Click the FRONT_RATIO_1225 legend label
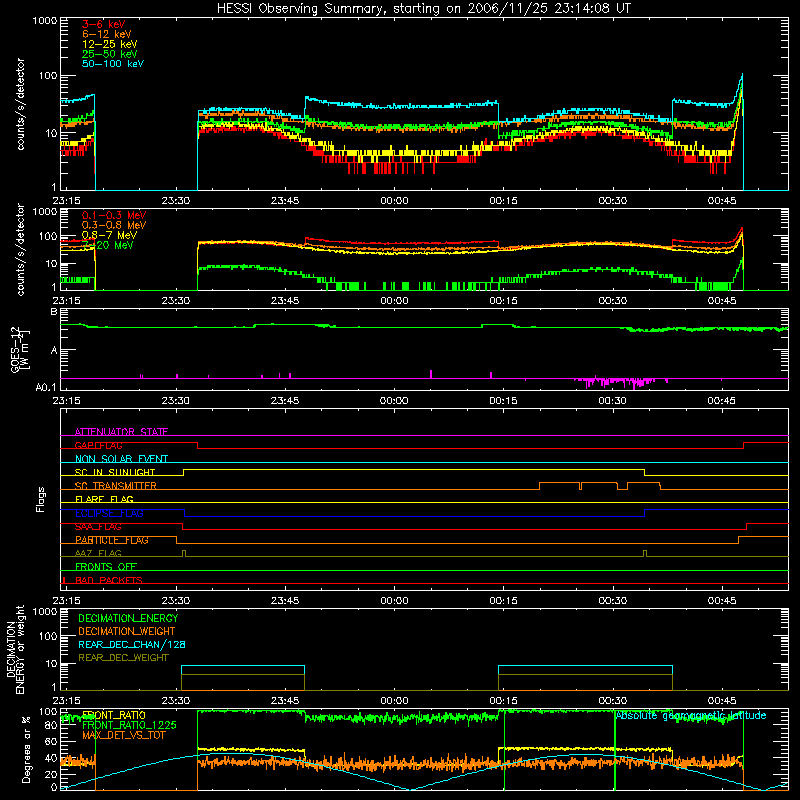Viewport: 800px width, 800px height. [129, 725]
